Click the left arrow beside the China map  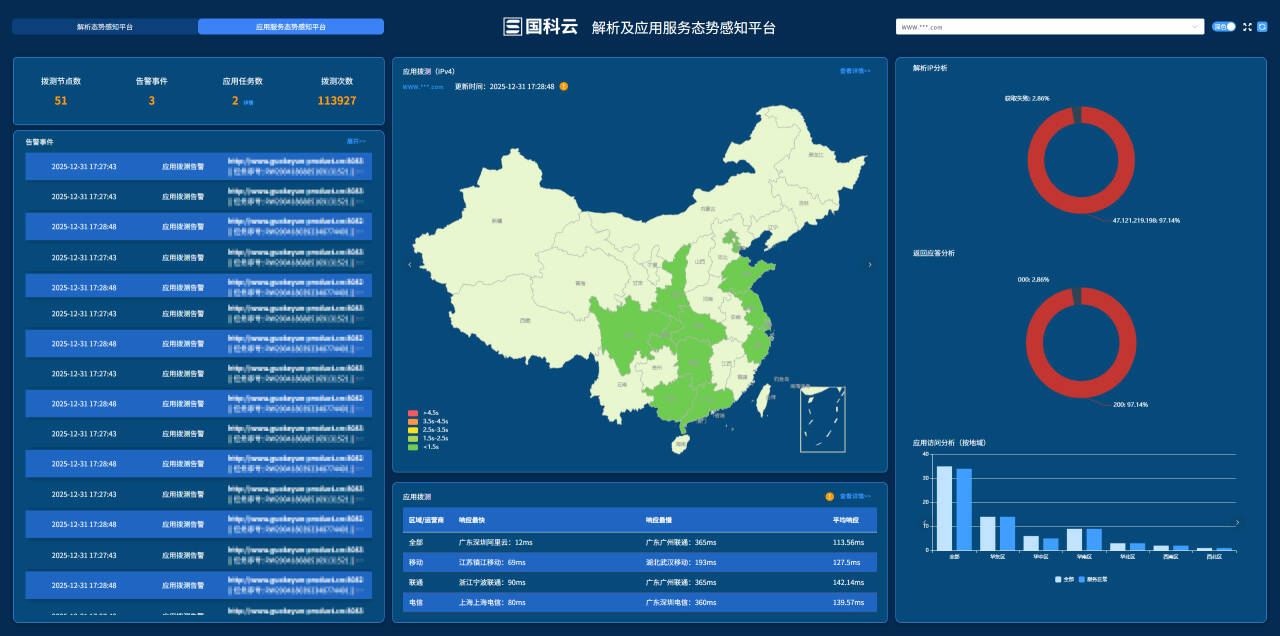click(409, 265)
